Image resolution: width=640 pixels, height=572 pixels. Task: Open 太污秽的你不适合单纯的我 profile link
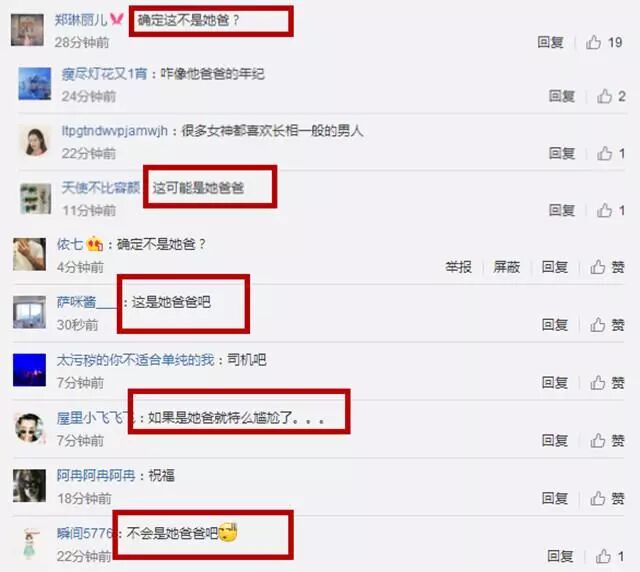135,360
